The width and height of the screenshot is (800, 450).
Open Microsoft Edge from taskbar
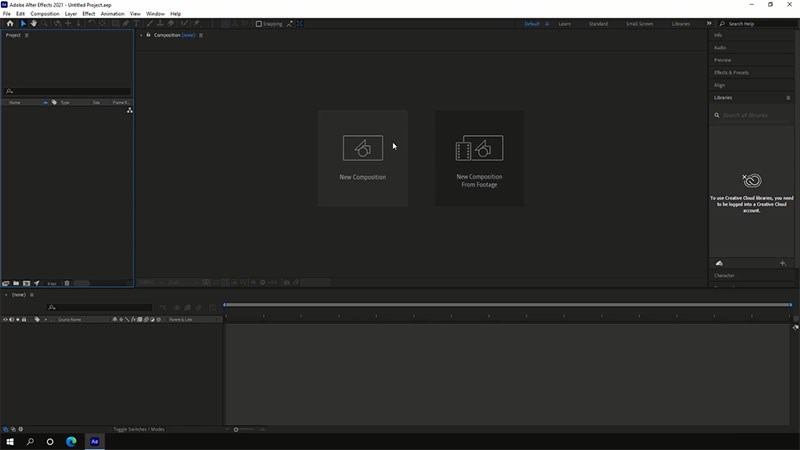(x=71, y=442)
